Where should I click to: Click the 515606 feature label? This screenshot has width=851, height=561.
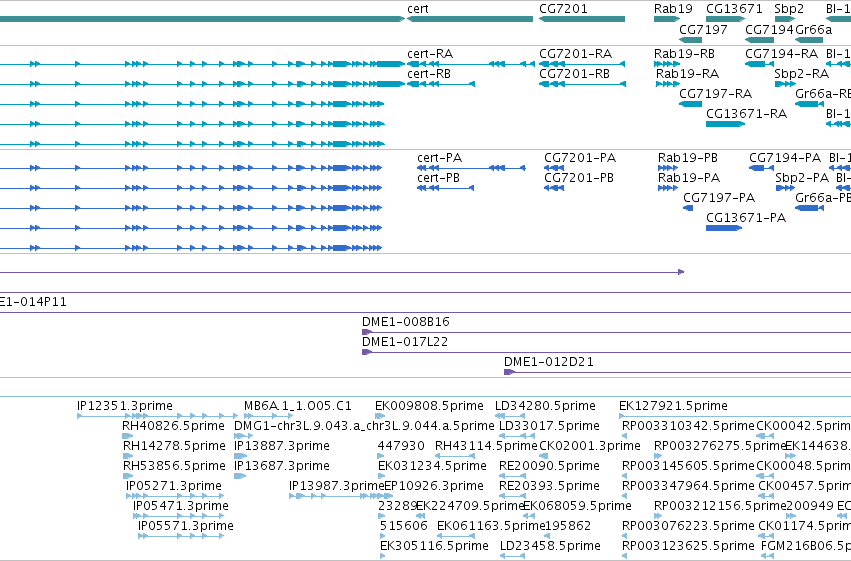pyautogui.click(x=403, y=526)
